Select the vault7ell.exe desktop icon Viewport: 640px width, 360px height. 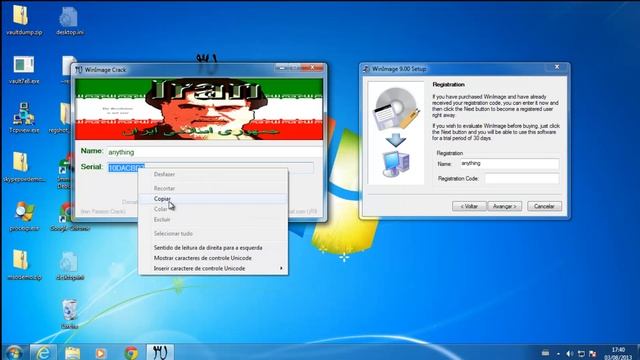tap(24, 70)
